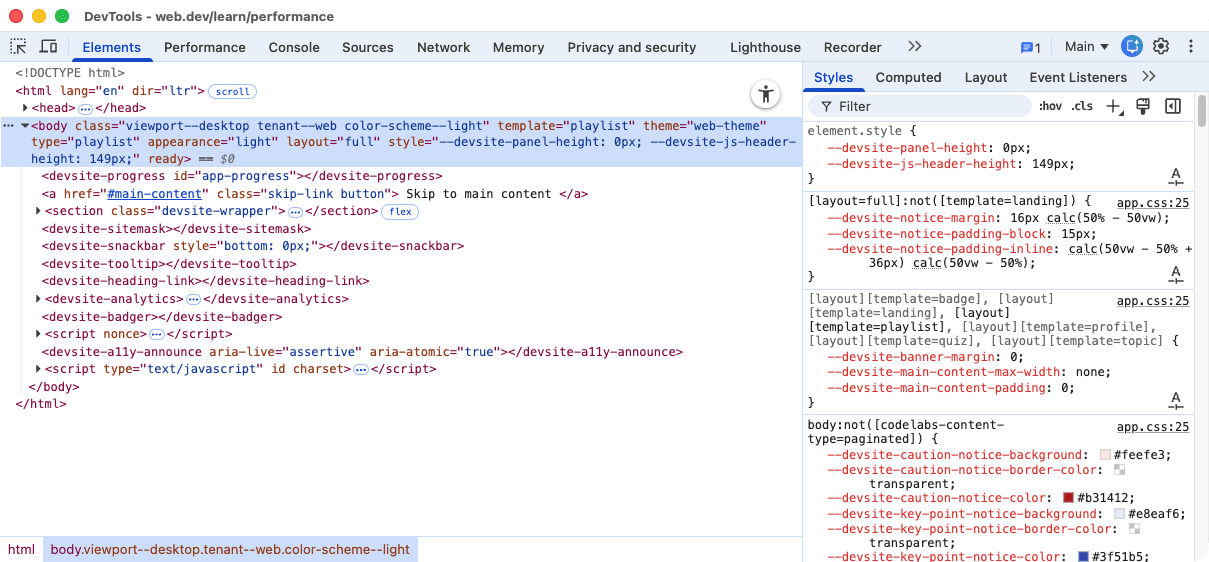Image resolution: width=1209 pixels, height=562 pixels.
Task: Collapse the body element node
Action: coord(26,126)
